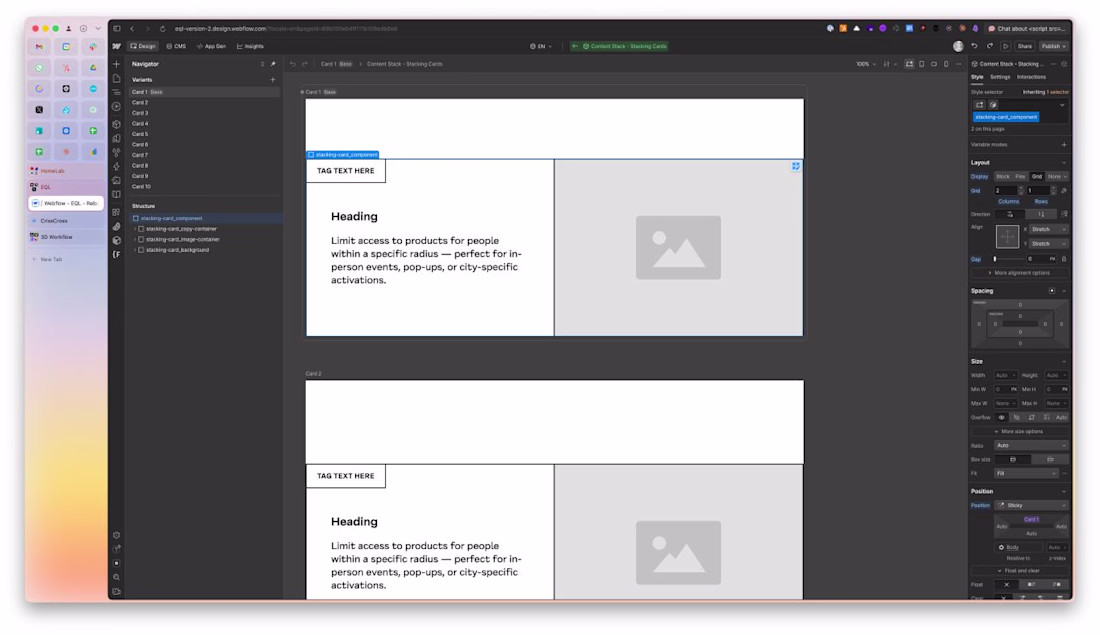Screen dimensions: 1100x635
Task: Set overflow to hidden icon
Action: pos(1017,417)
